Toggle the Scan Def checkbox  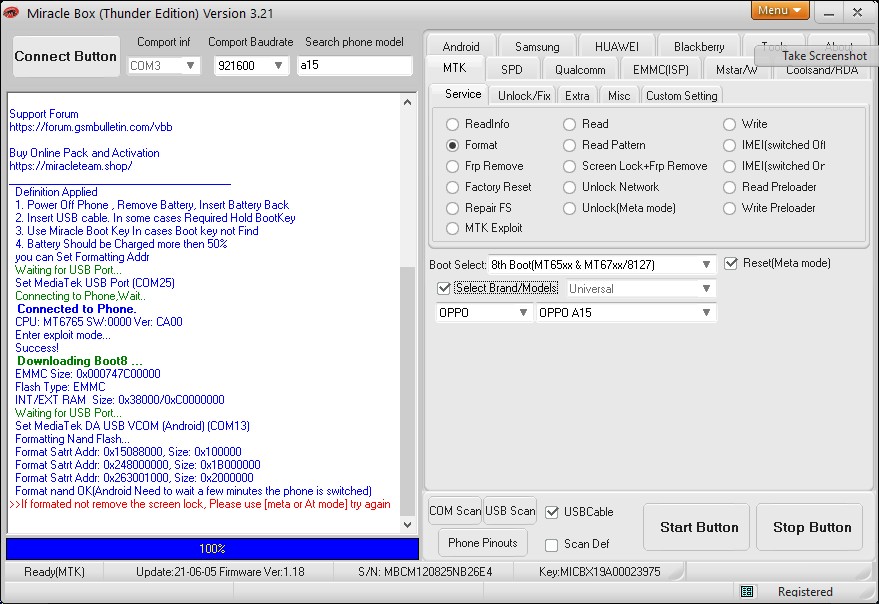[552, 545]
